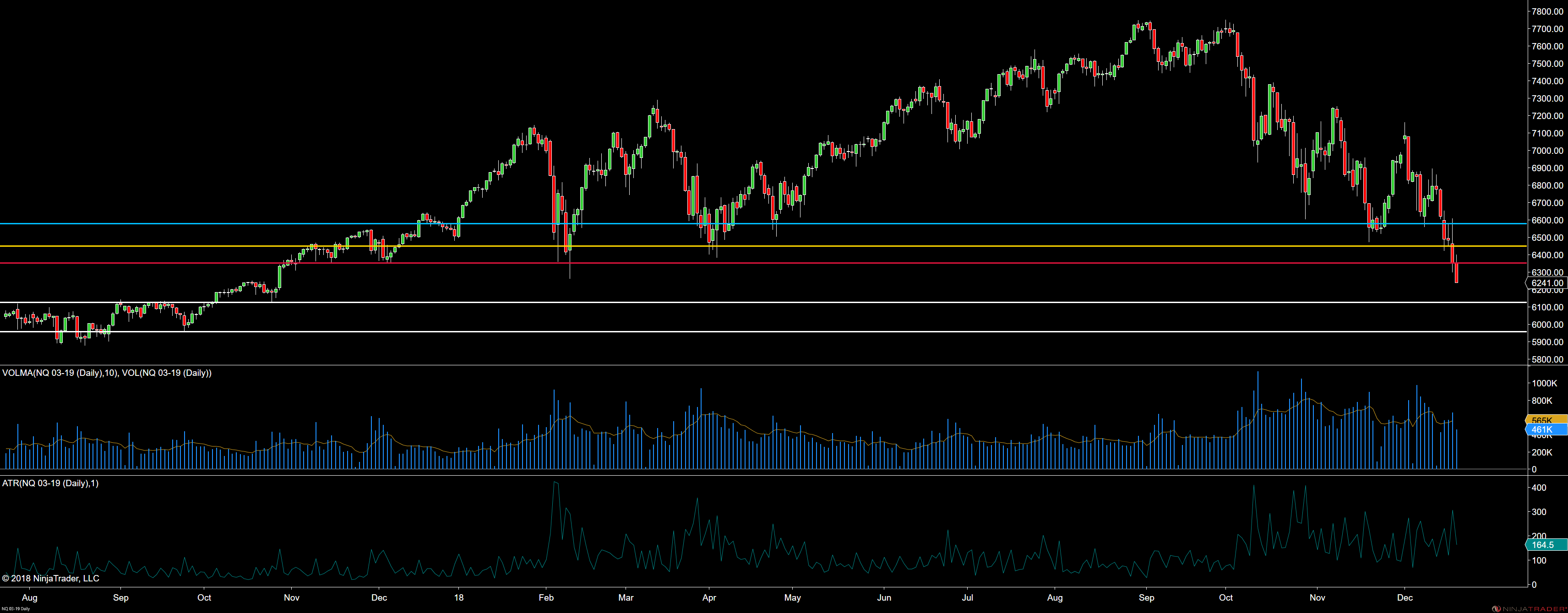Click the May label on time axis

click(793, 597)
